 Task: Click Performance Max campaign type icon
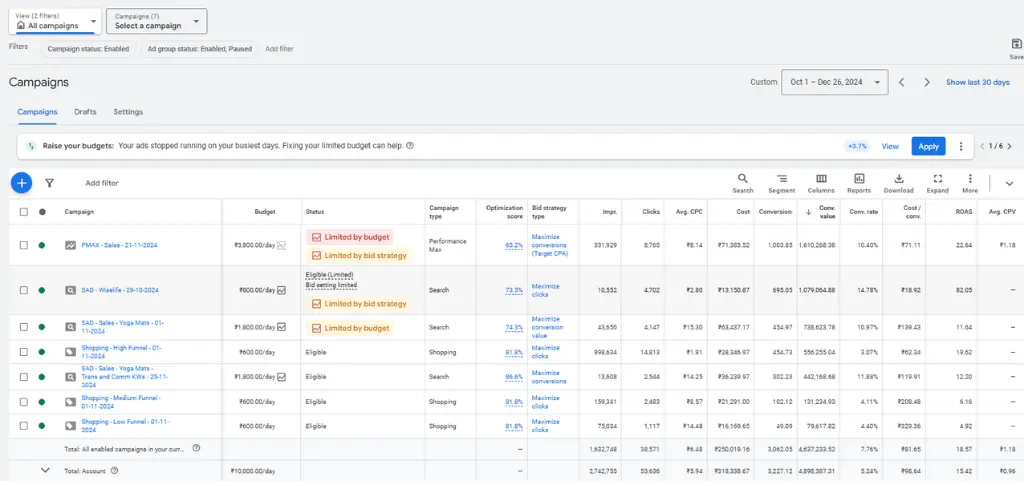(71, 246)
